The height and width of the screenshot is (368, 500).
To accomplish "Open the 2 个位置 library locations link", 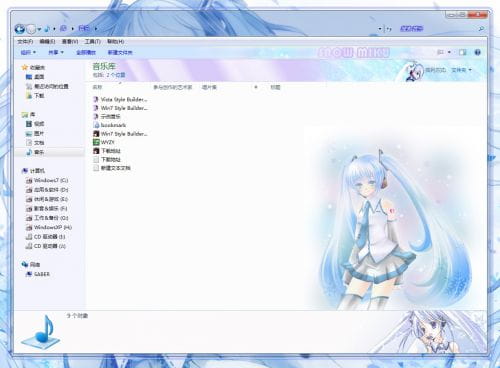I will click(116, 75).
